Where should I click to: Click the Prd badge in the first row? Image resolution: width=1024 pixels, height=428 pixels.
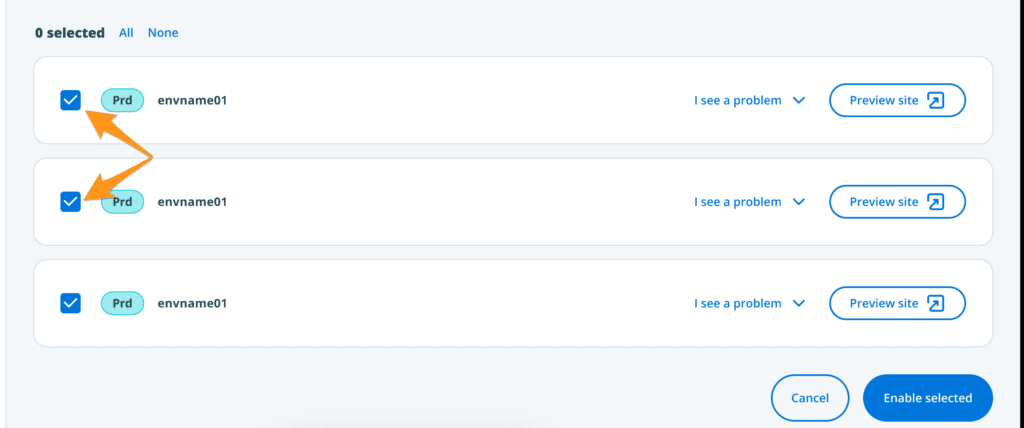(x=122, y=100)
